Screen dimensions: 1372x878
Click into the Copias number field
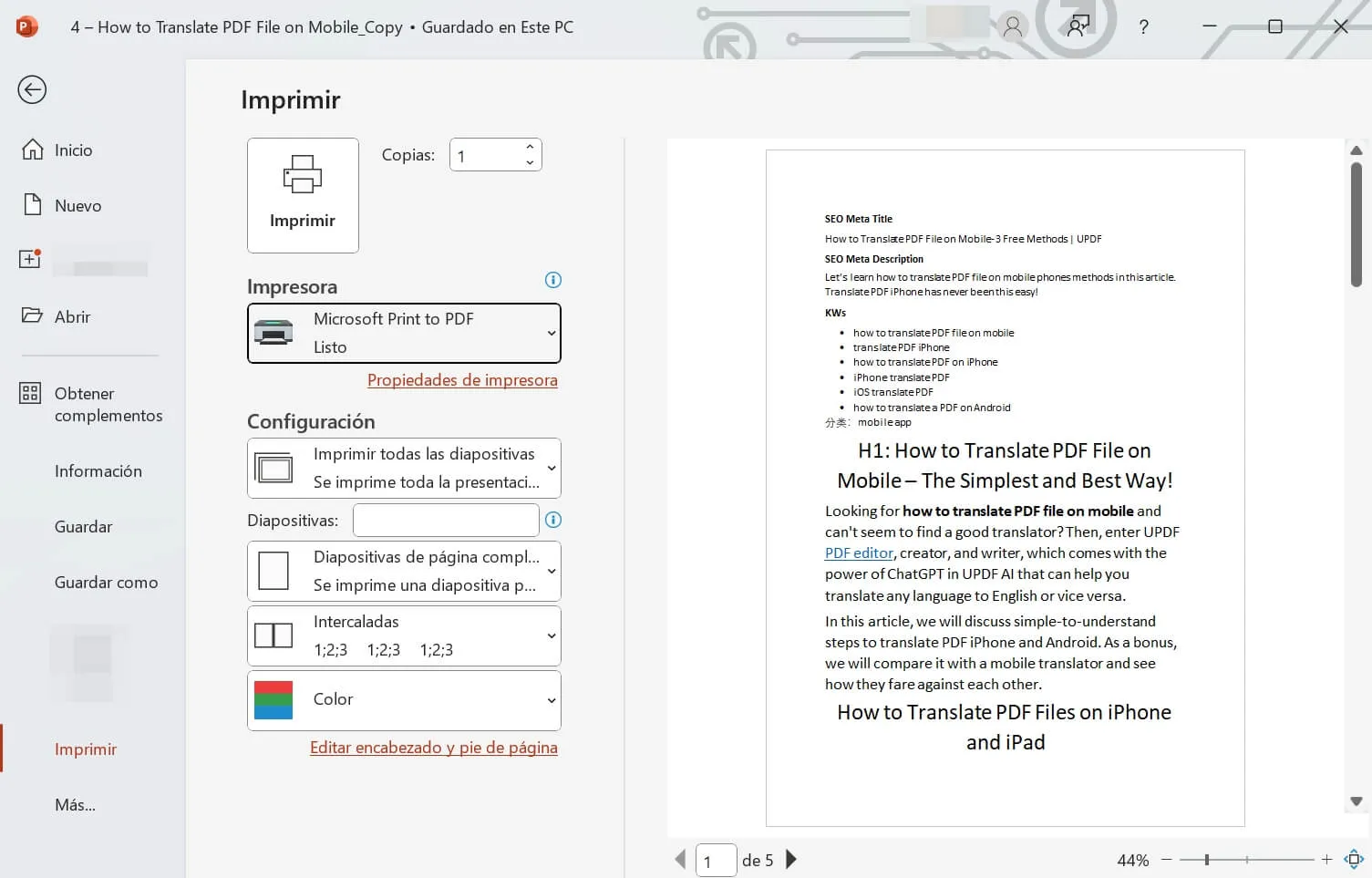tap(486, 155)
